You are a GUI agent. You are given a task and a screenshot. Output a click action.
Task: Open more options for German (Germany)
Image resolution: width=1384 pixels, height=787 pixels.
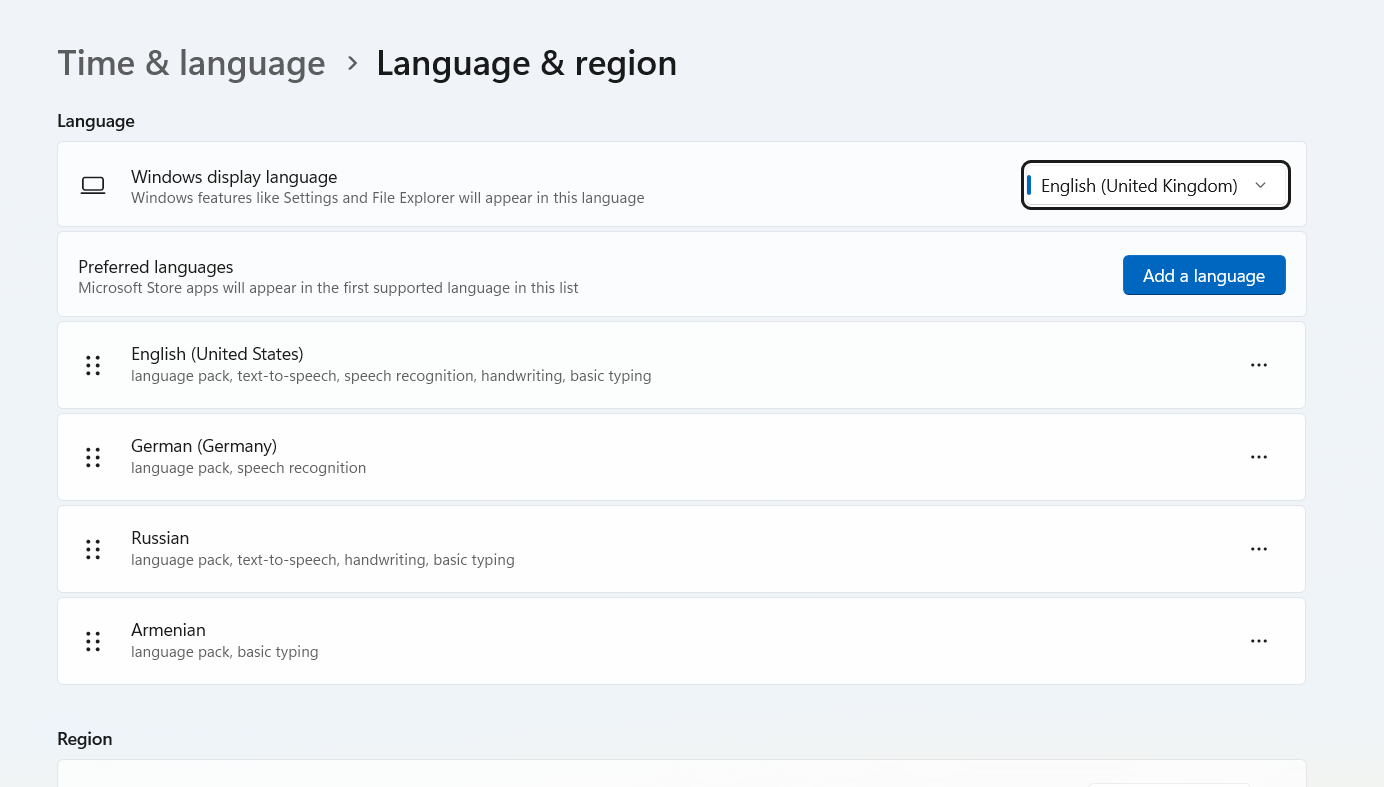coord(1259,457)
